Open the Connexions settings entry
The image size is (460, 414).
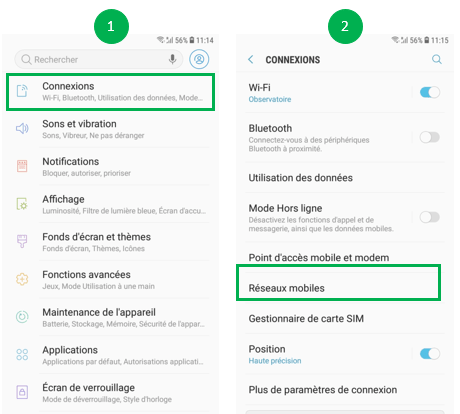(x=110, y=92)
